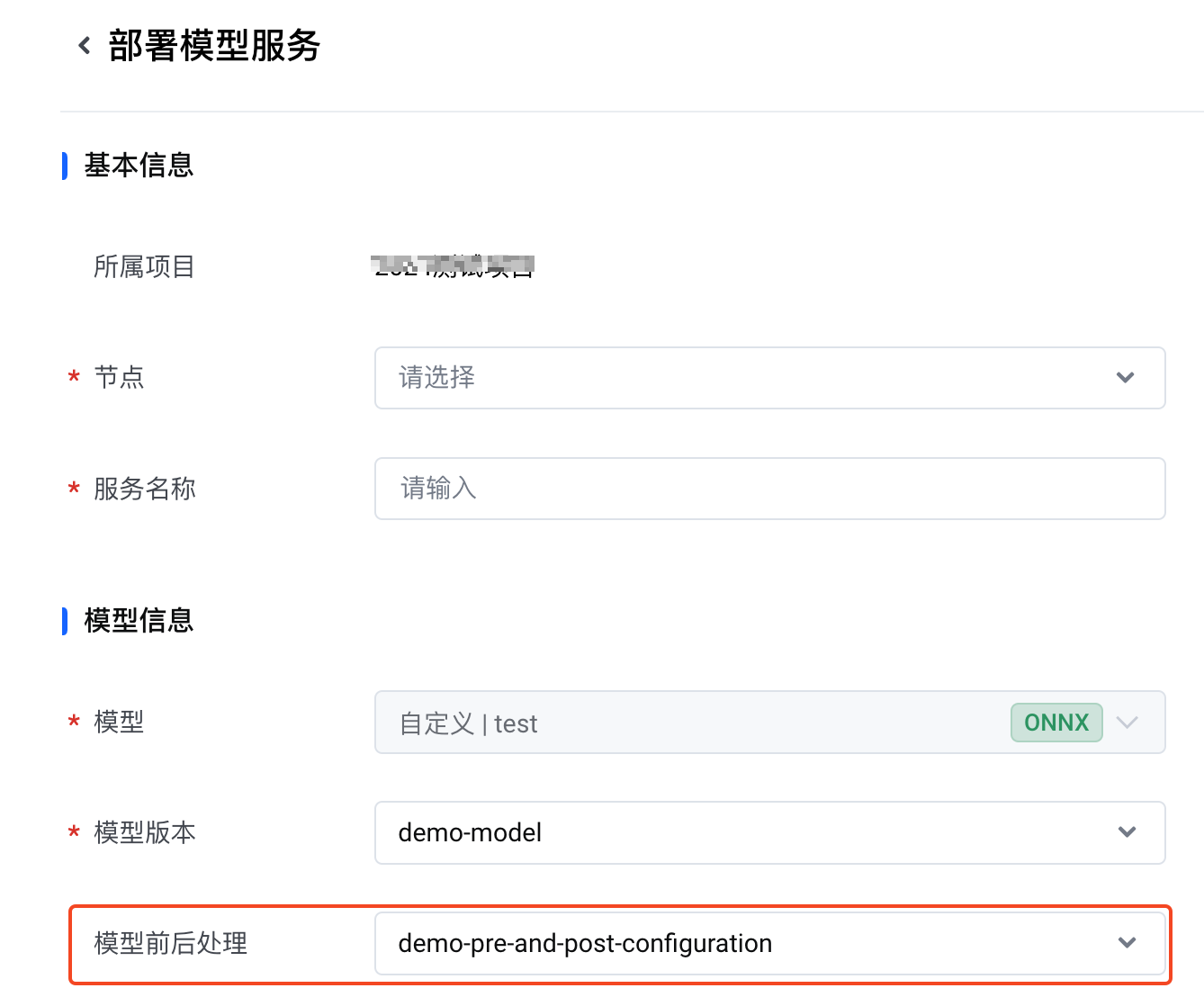Image resolution: width=1204 pixels, height=1006 pixels.
Task: Click the chevron arrow in 模型 field
Action: pyautogui.click(x=1127, y=723)
